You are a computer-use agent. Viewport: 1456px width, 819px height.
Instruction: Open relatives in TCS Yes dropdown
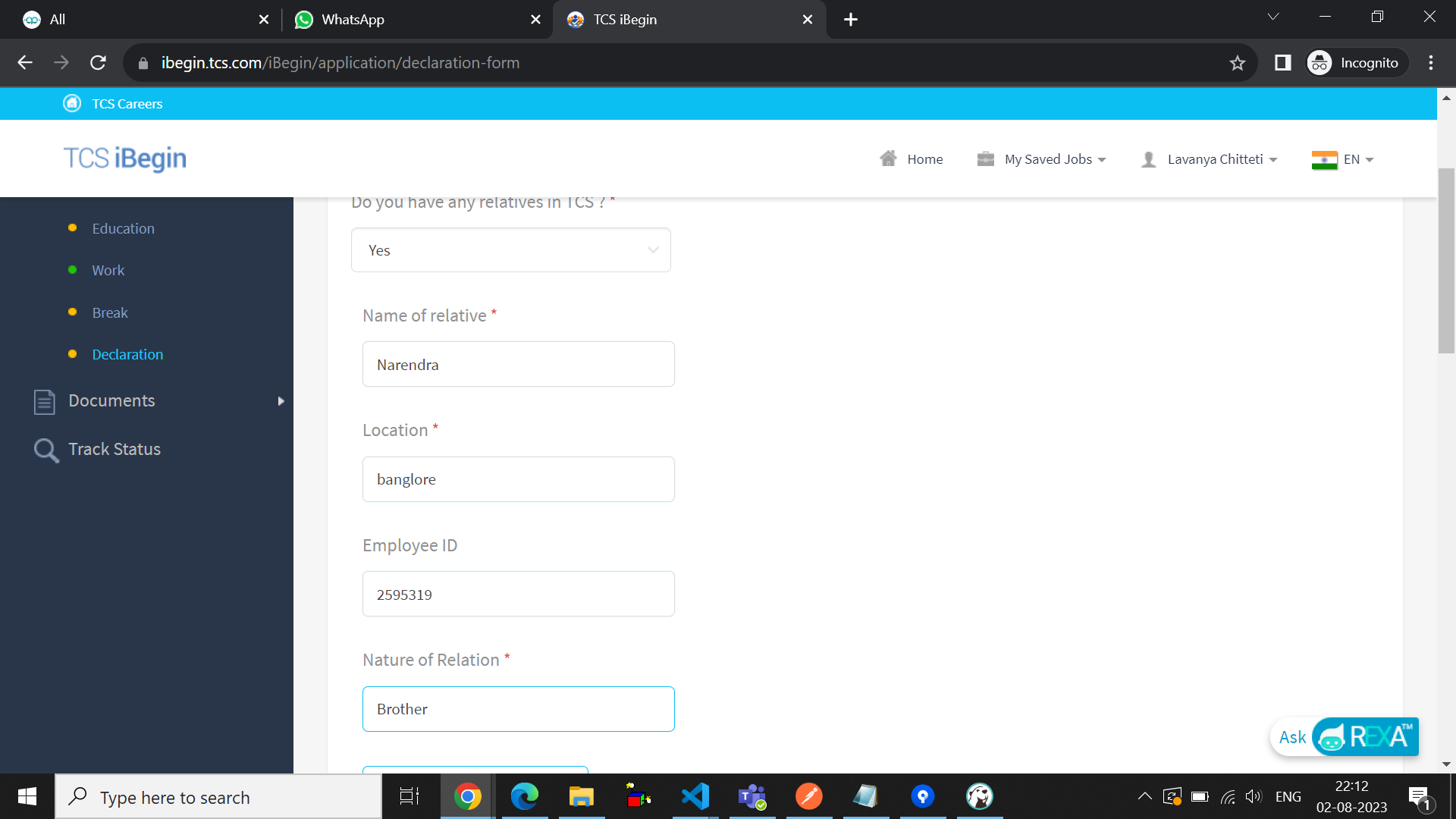[x=511, y=250]
